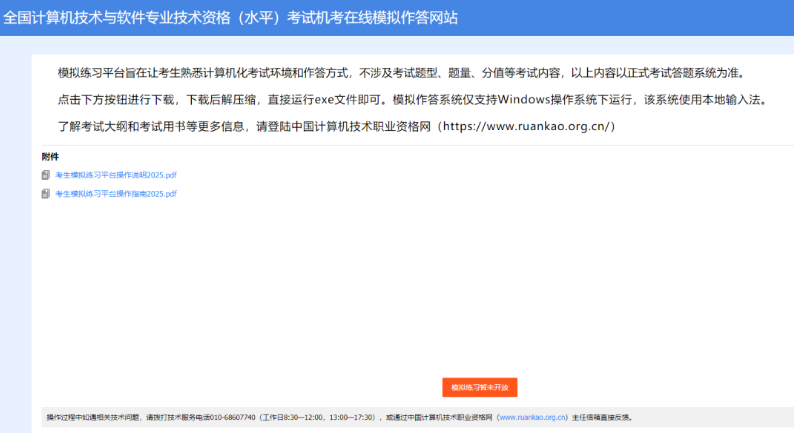Image resolution: width=794 pixels, height=433 pixels.
Task: Open the 考生模拟练习平台操作说明2025.pdf link
Action: tap(116, 175)
